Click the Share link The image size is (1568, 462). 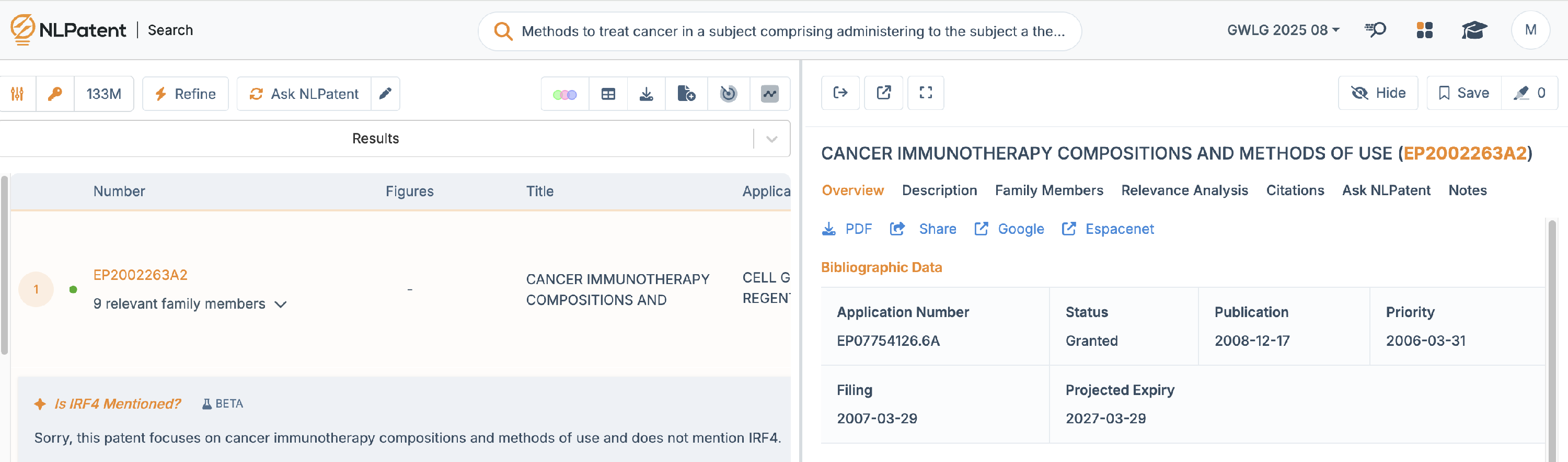[x=923, y=229]
